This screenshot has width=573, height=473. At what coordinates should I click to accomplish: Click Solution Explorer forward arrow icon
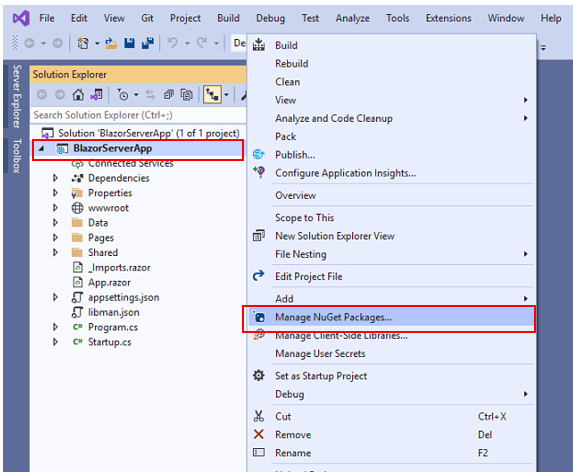[x=60, y=95]
